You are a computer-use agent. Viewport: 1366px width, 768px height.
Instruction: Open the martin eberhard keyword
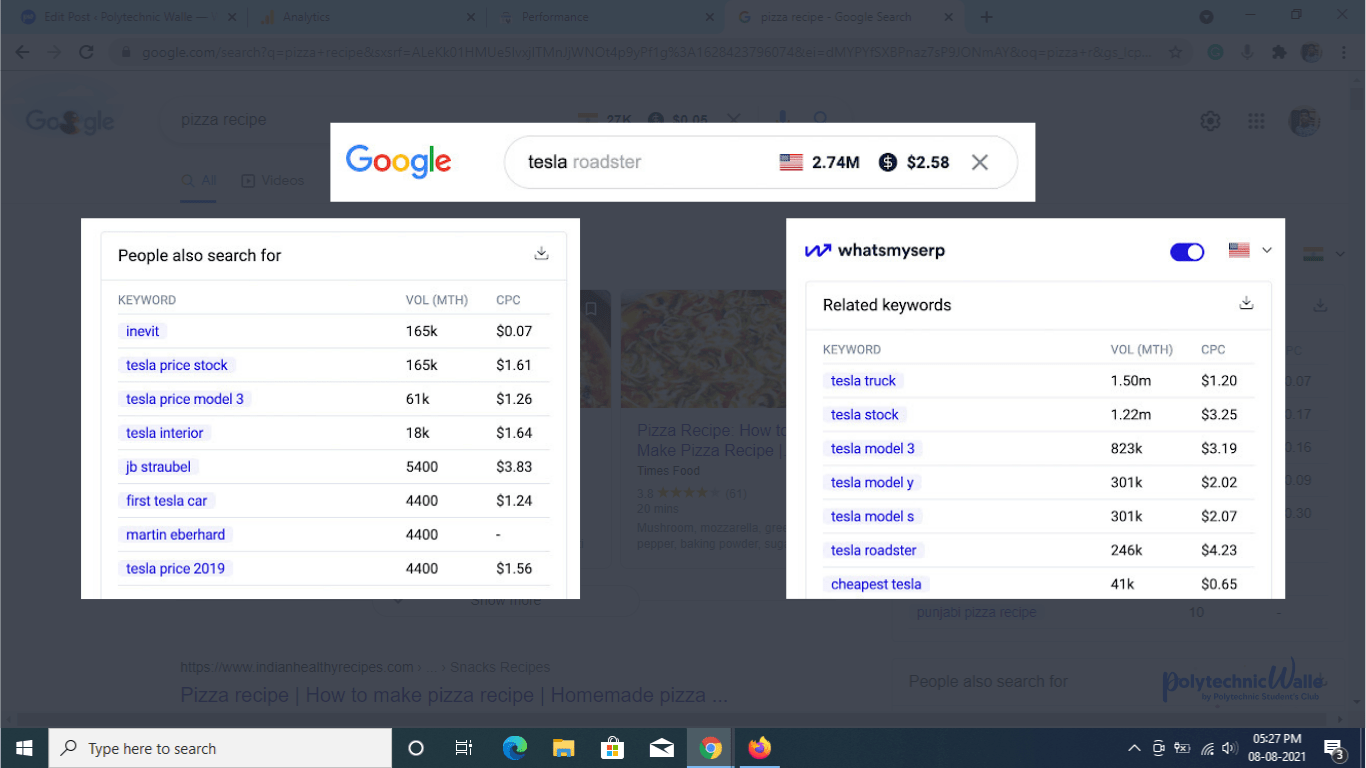click(175, 535)
